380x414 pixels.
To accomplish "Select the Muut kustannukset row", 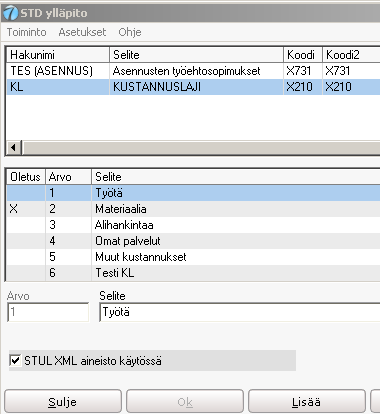I will click(x=193, y=257).
